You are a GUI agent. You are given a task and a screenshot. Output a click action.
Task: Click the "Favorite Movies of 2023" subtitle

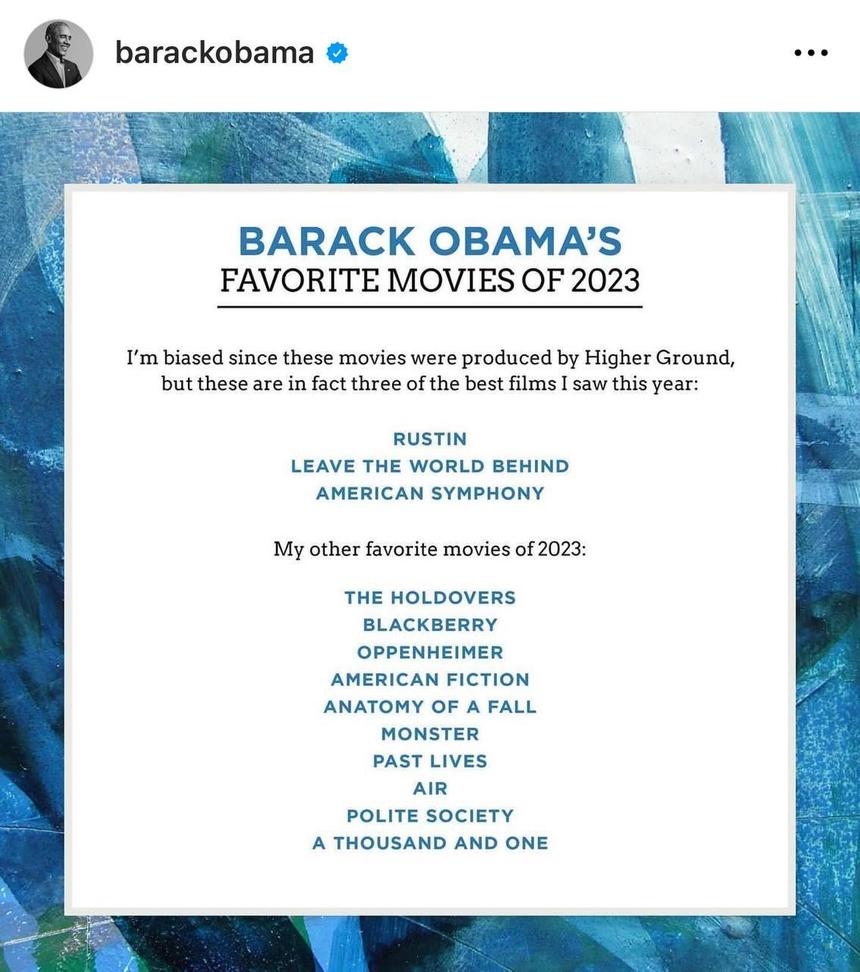click(430, 279)
